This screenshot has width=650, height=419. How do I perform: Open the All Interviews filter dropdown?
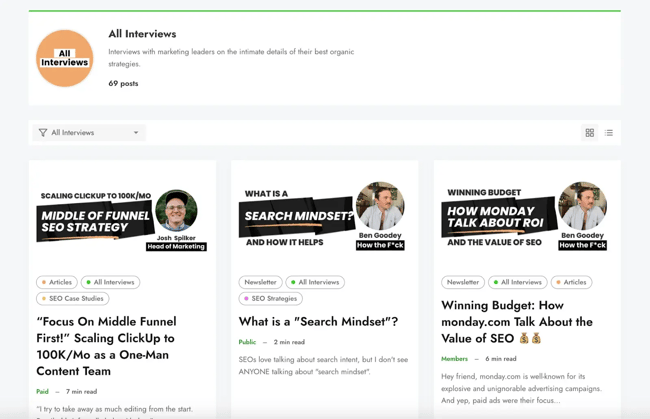[89, 133]
